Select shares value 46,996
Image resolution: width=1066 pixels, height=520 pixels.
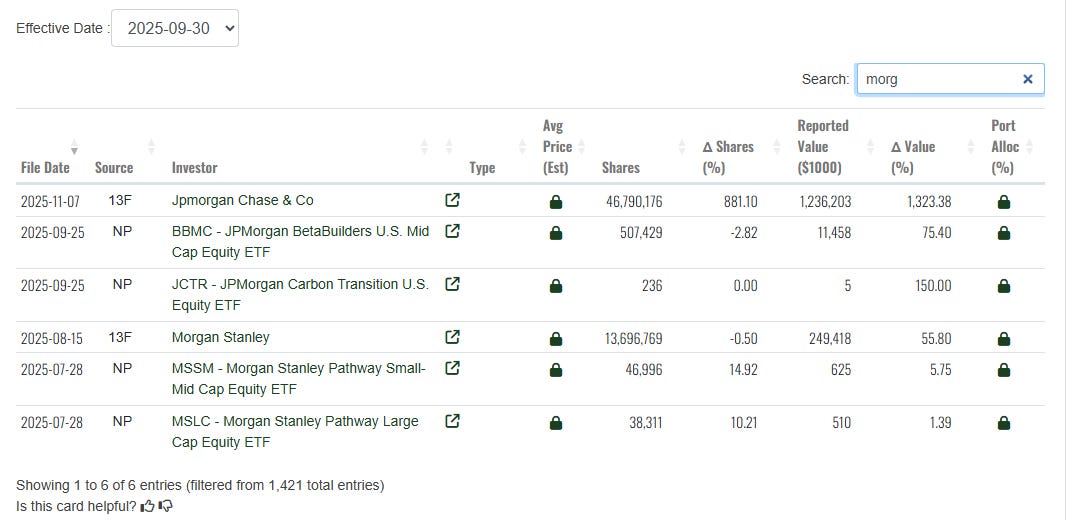[x=645, y=370]
